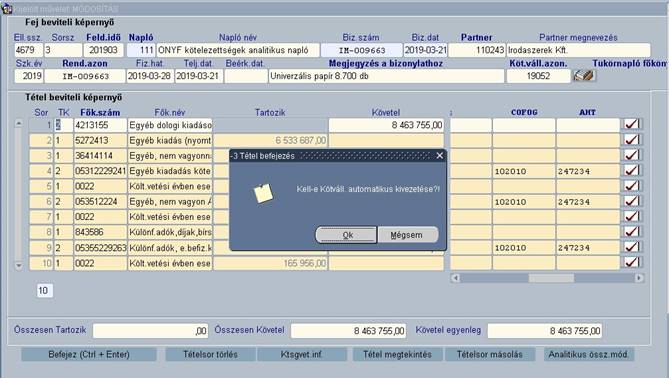Viewport: 669px width, 378px height.
Task: Click the row count box showing 10
Action: click(x=44, y=291)
